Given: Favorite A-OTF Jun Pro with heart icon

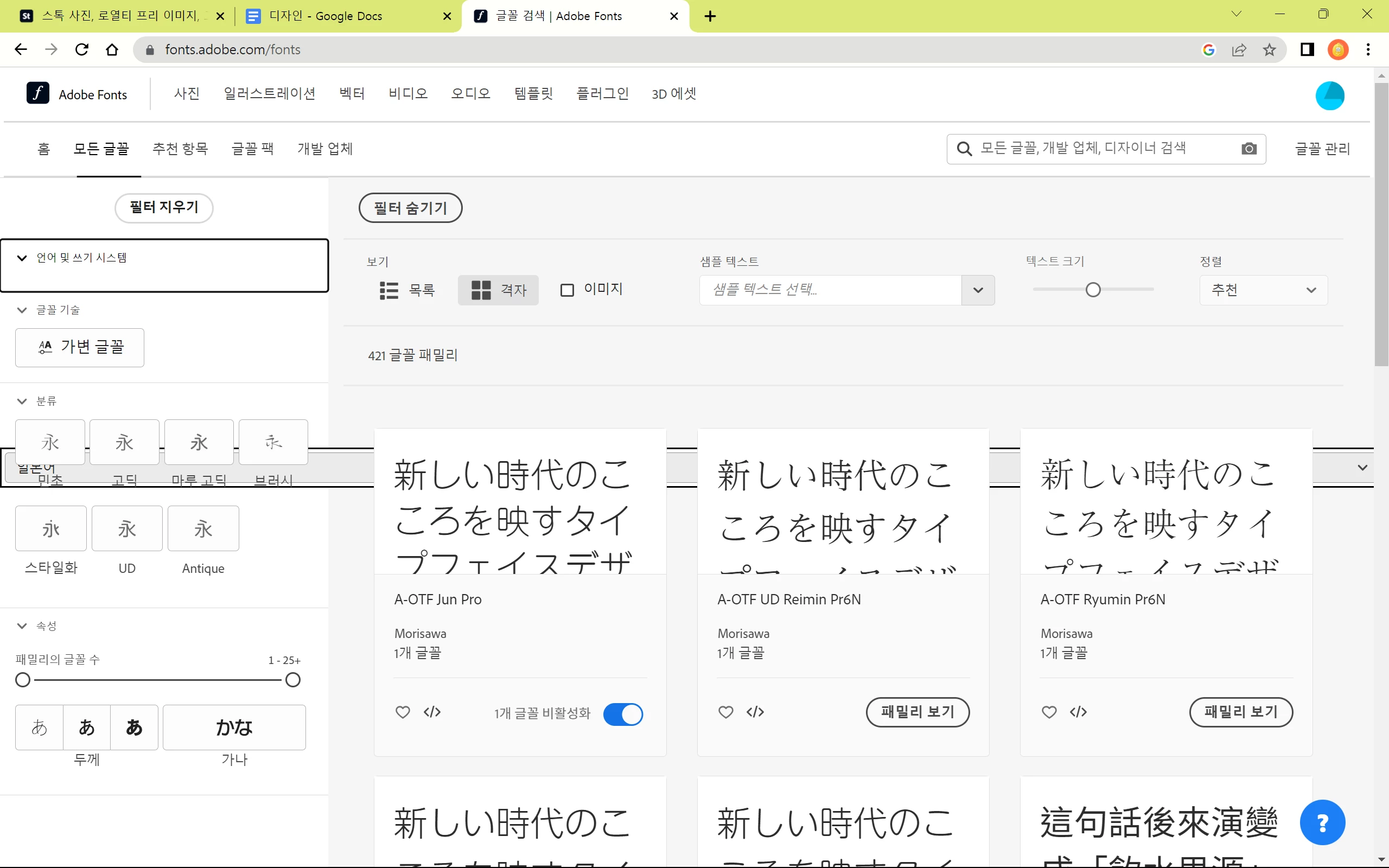Looking at the screenshot, I should click(403, 712).
